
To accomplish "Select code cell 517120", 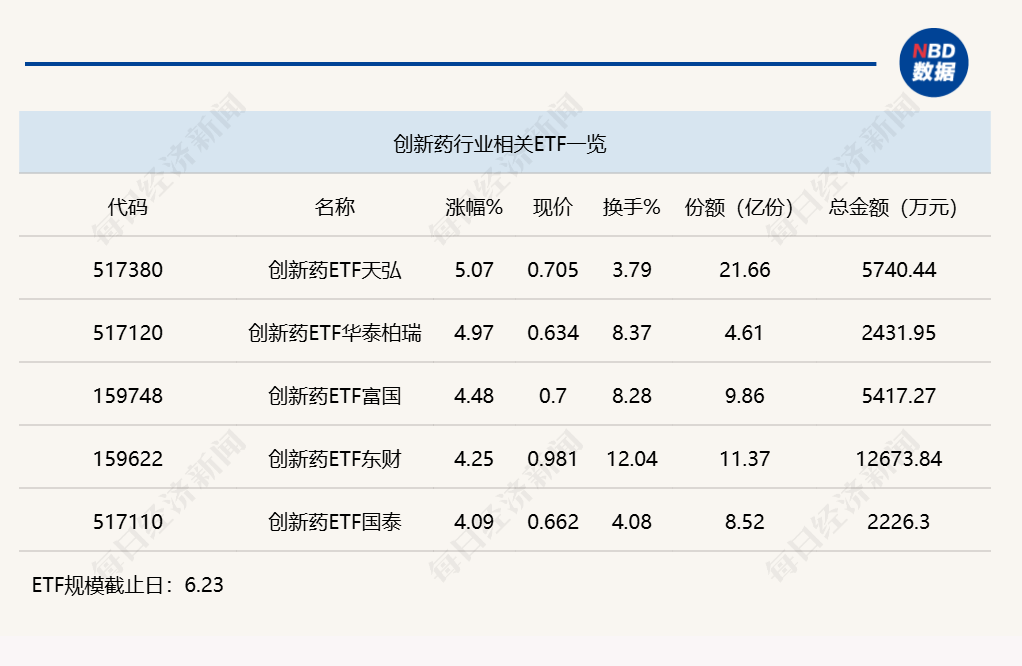I will pos(128,333).
